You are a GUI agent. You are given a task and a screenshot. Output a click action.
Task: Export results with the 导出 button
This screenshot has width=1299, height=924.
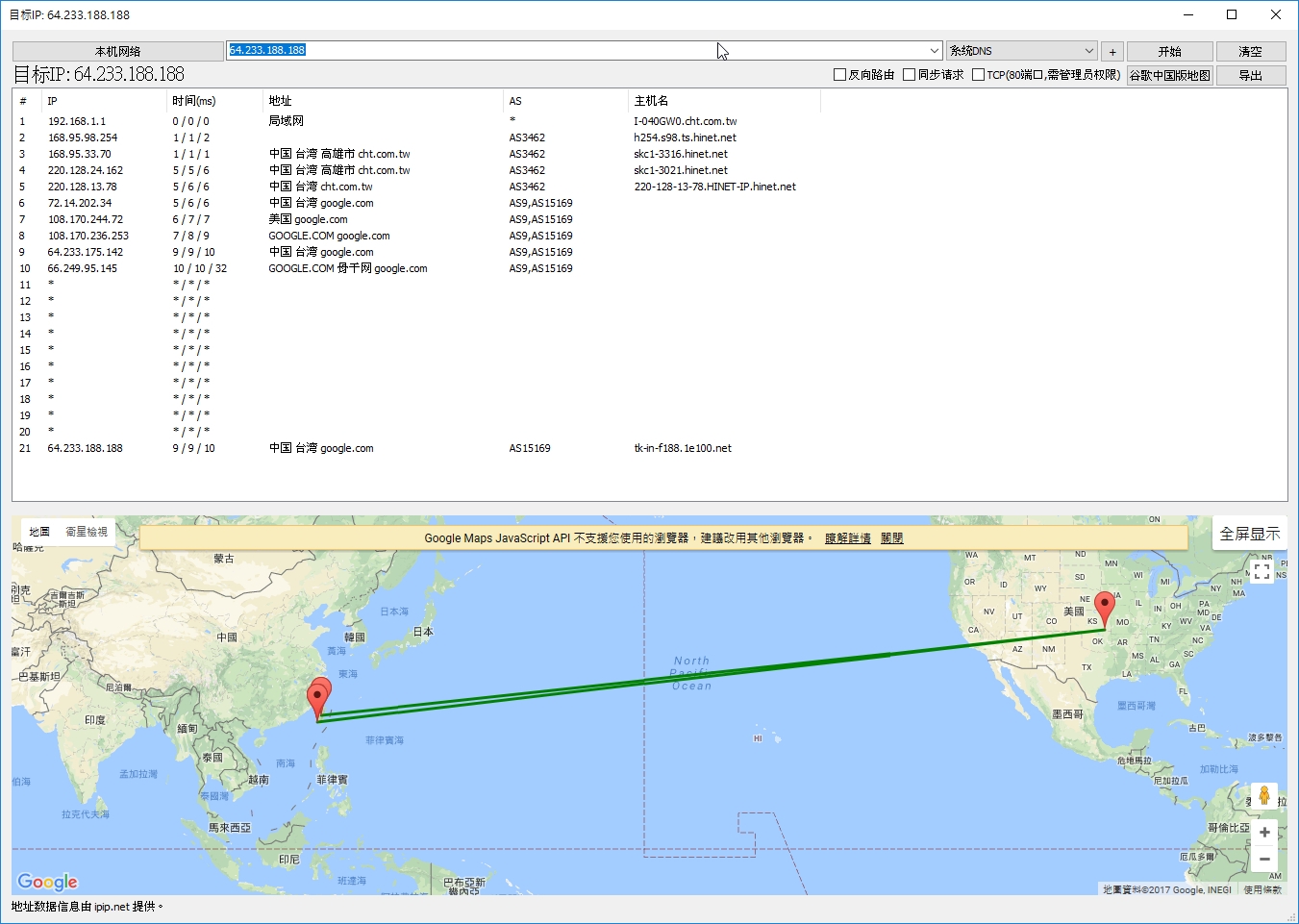1250,75
